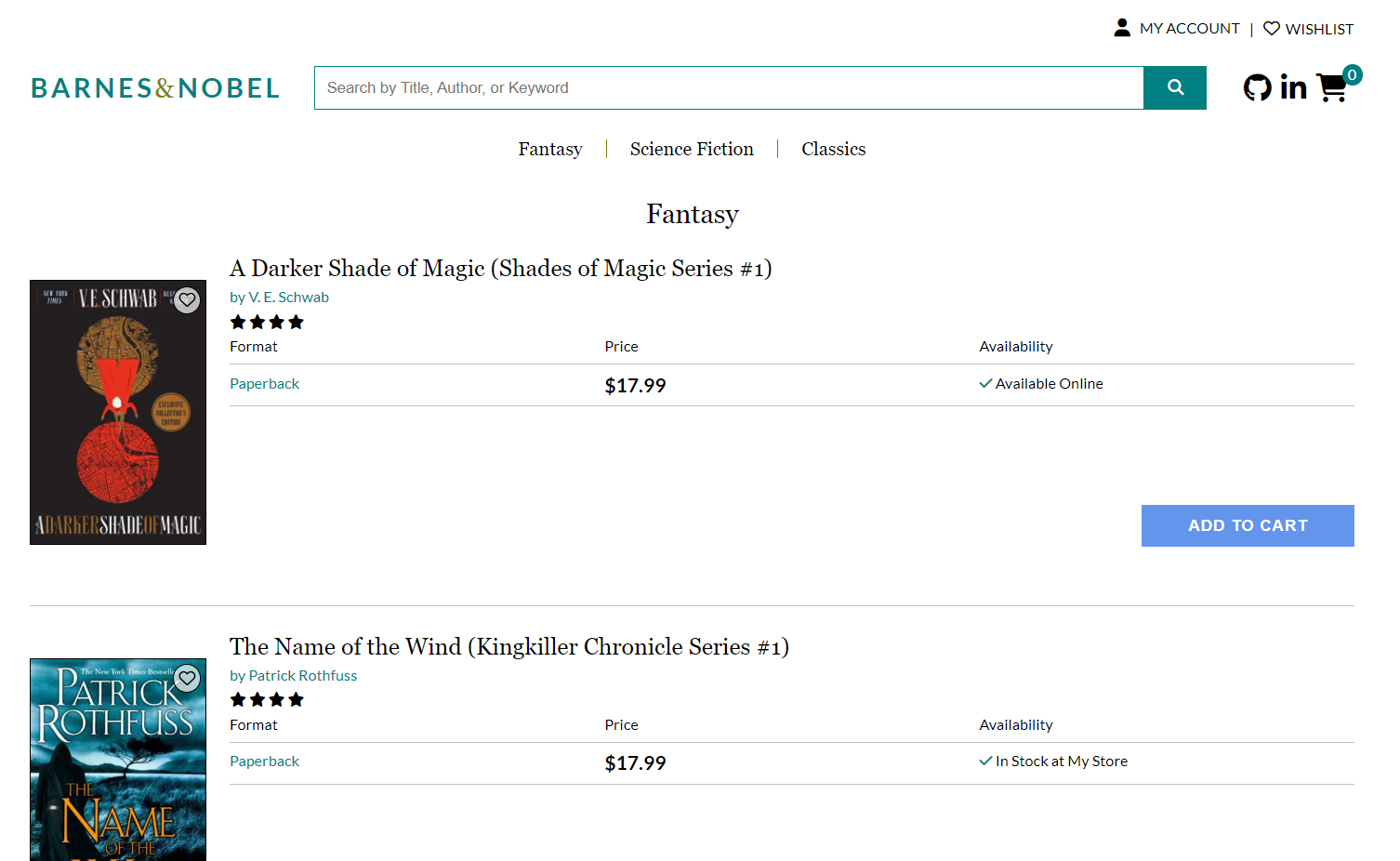Click the Barnes & Nobel logo

[x=155, y=88]
